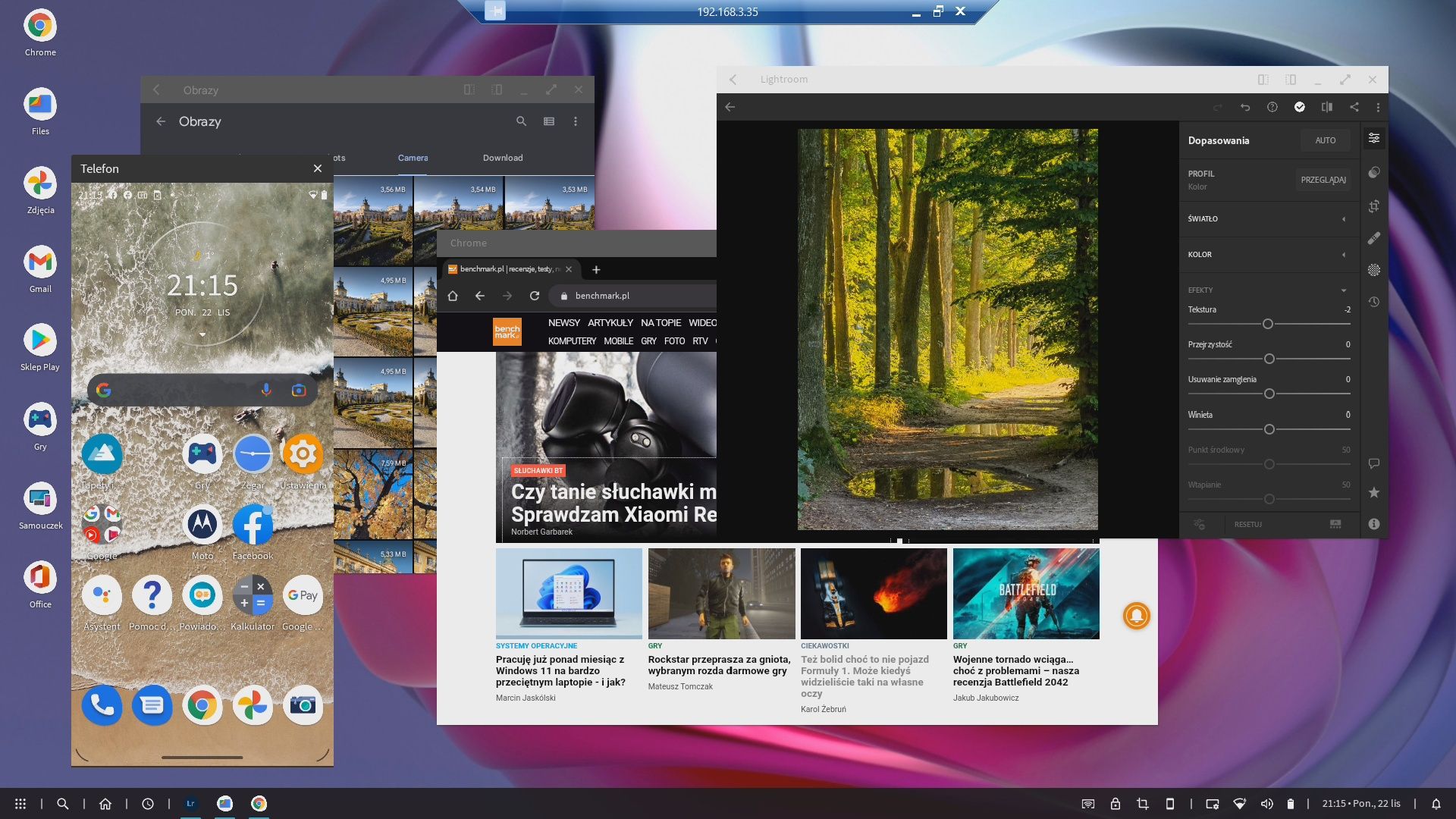Open a new tab in Chrome

[x=596, y=269]
